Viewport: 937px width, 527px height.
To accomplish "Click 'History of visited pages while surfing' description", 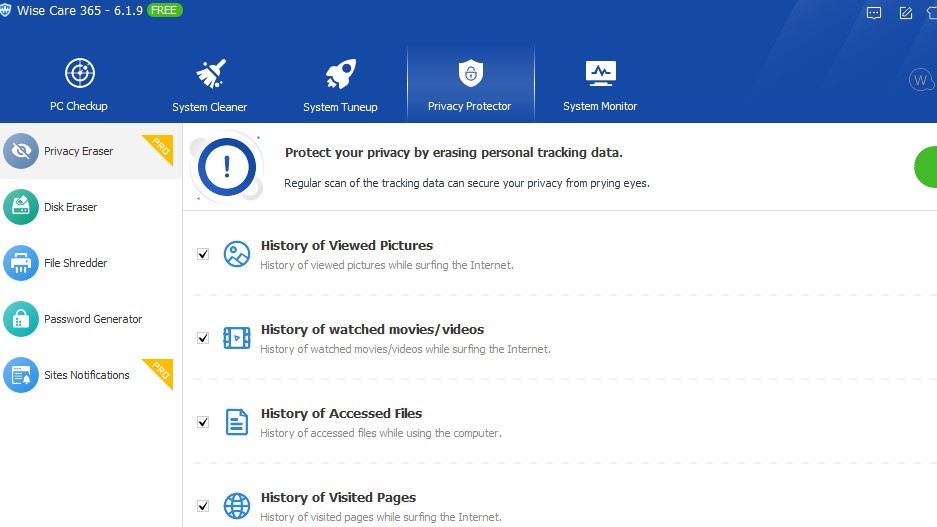I will tap(381, 517).
